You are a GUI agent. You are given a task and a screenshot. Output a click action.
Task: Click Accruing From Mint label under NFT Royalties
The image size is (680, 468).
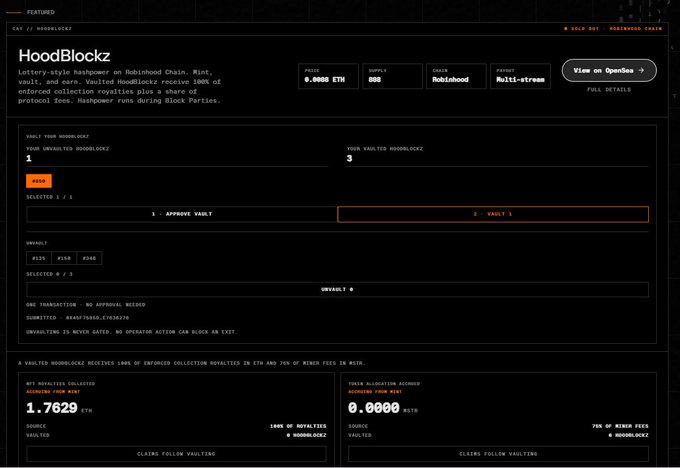tap(53, 392)
